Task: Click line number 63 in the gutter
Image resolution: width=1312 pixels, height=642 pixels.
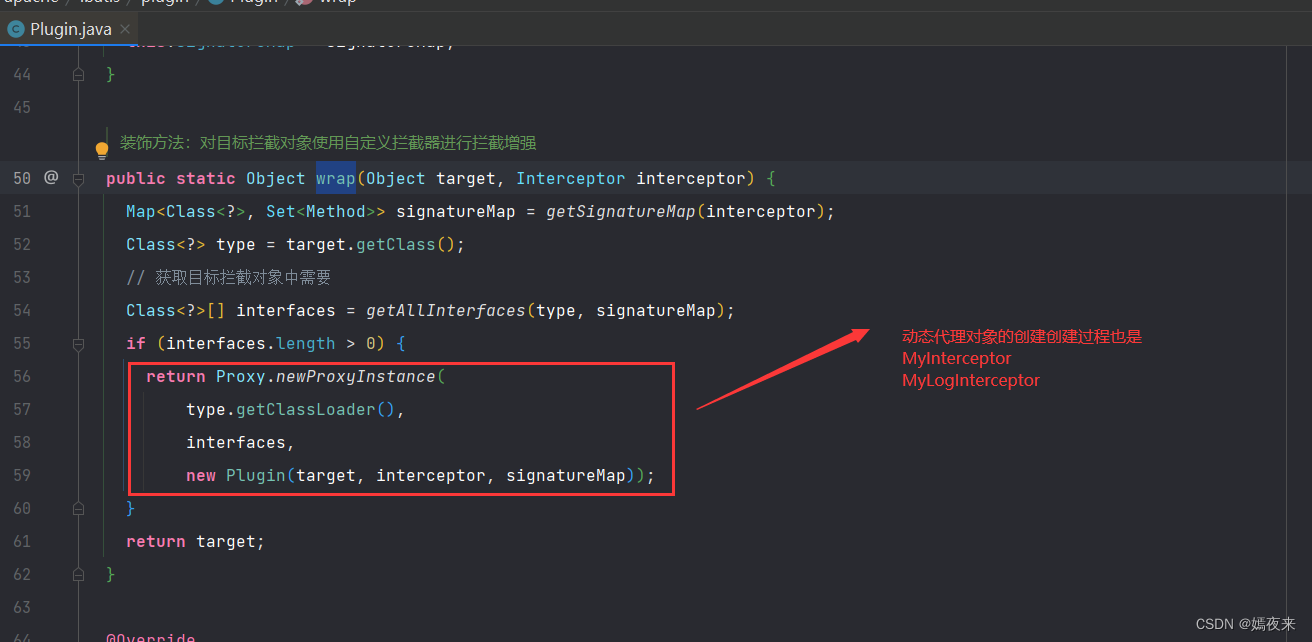Action: point(22,607)
